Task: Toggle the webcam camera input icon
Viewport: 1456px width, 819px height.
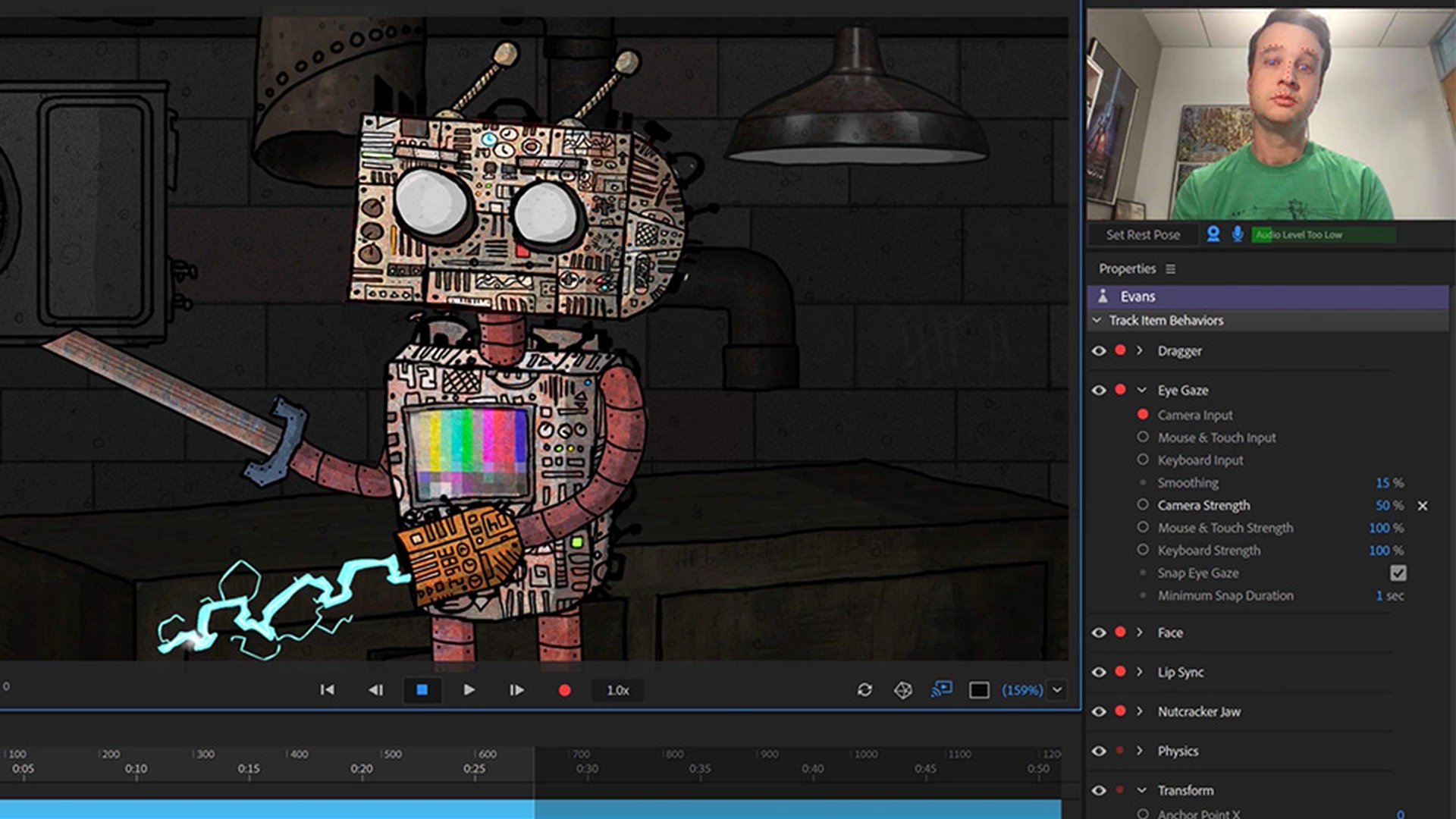Action: [x=1213, y=234]
